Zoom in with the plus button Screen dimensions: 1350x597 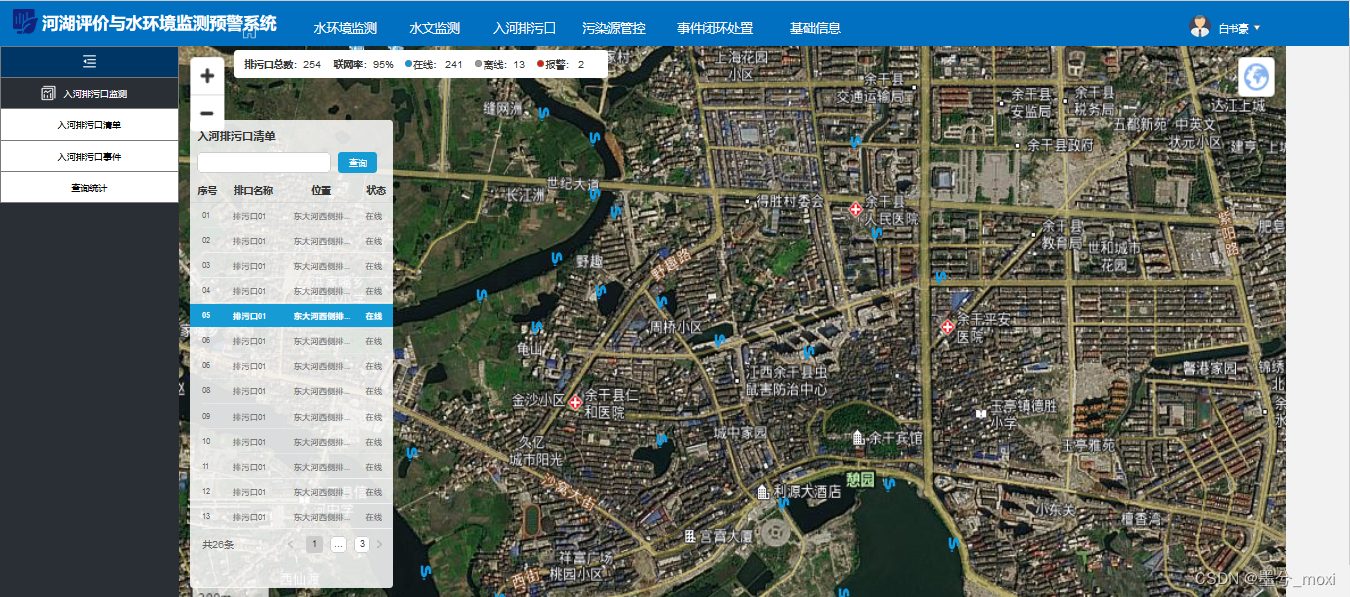(x=208, y=75)
